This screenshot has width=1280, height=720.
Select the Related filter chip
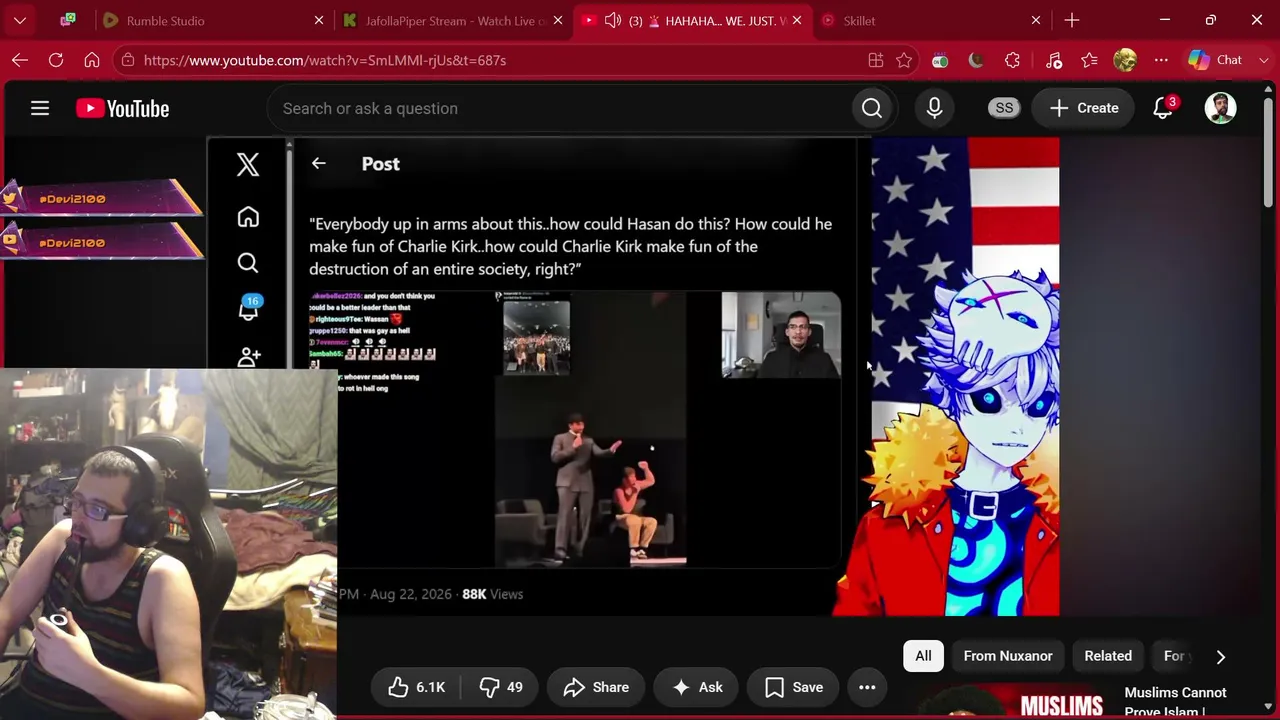[x=1108, y=656]
